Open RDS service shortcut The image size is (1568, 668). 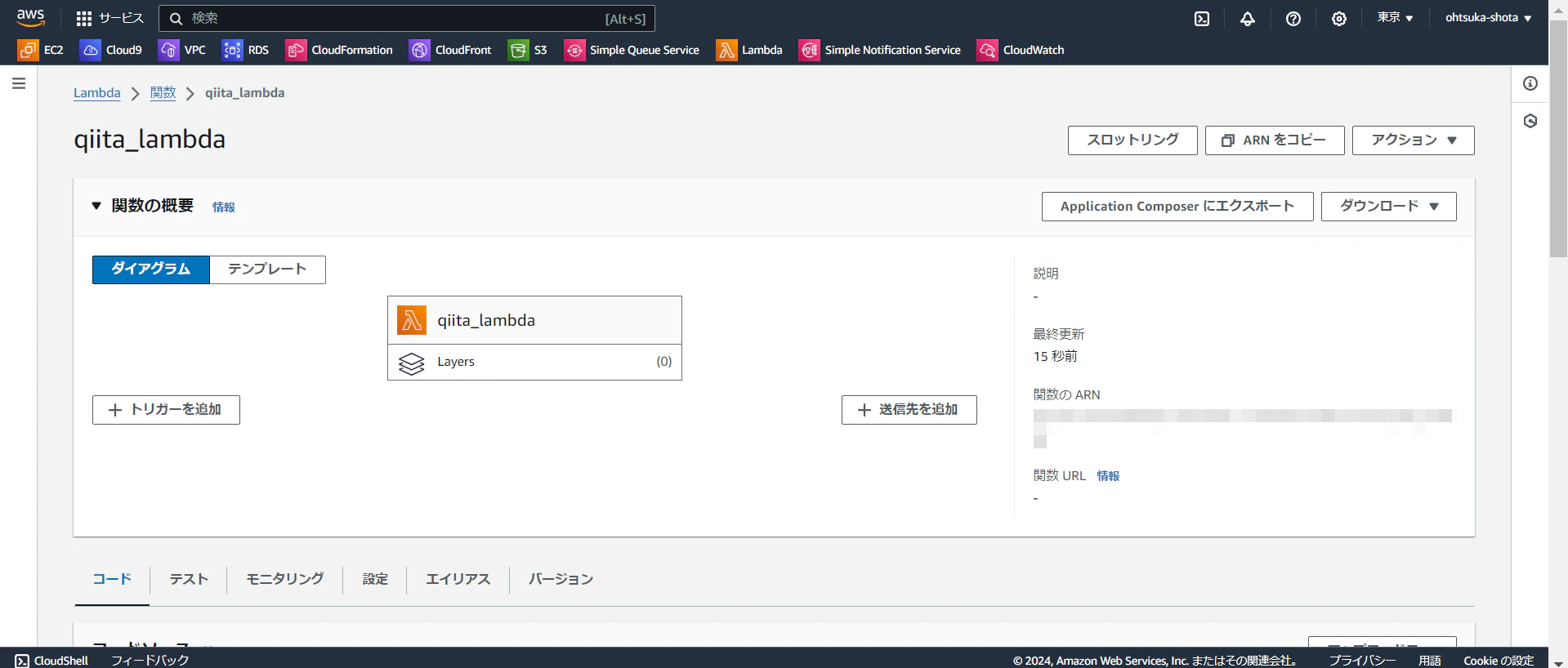coord(245,50)
